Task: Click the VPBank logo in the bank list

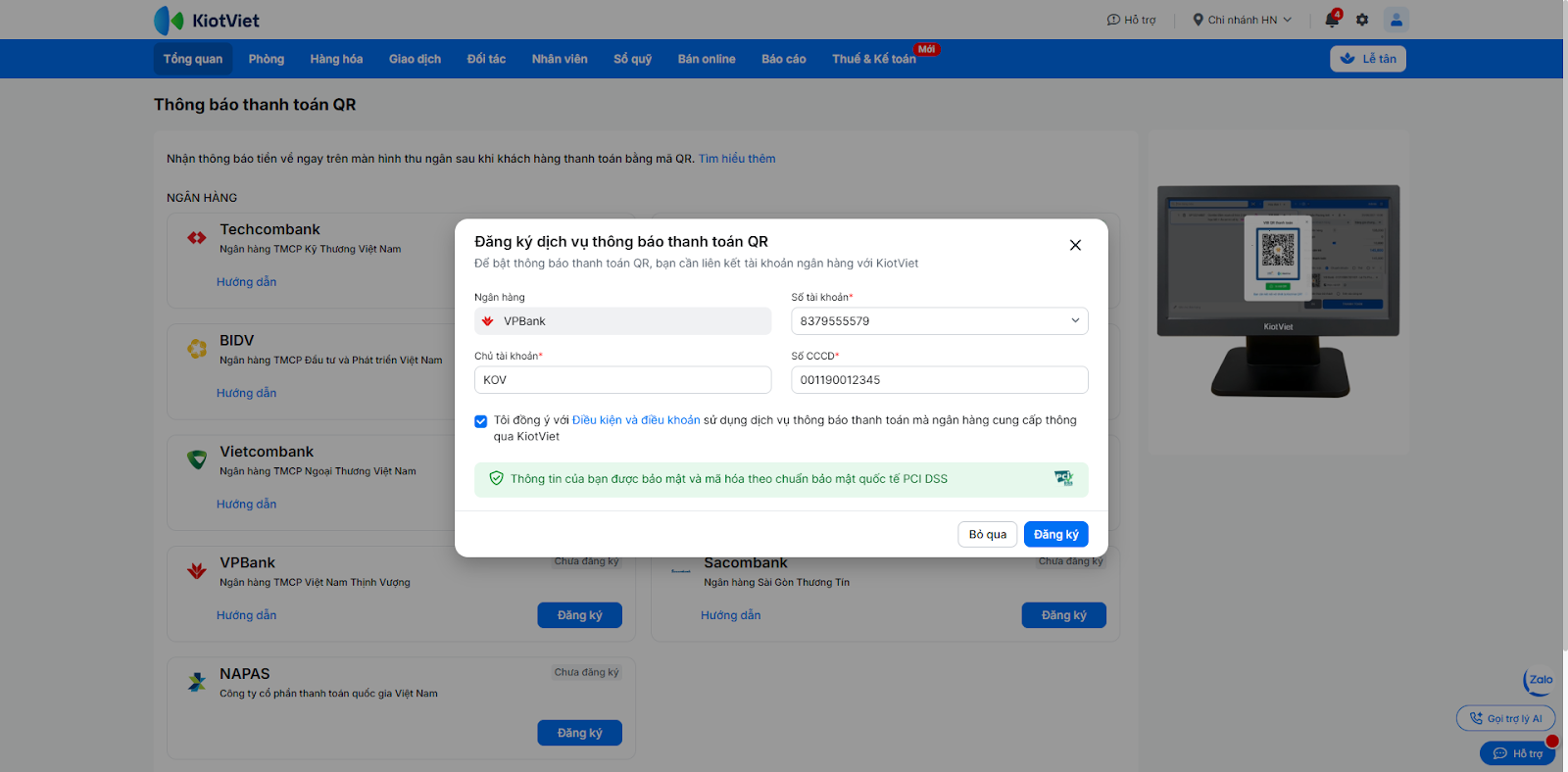Action: pyautogui.click(x=197, y=570)
